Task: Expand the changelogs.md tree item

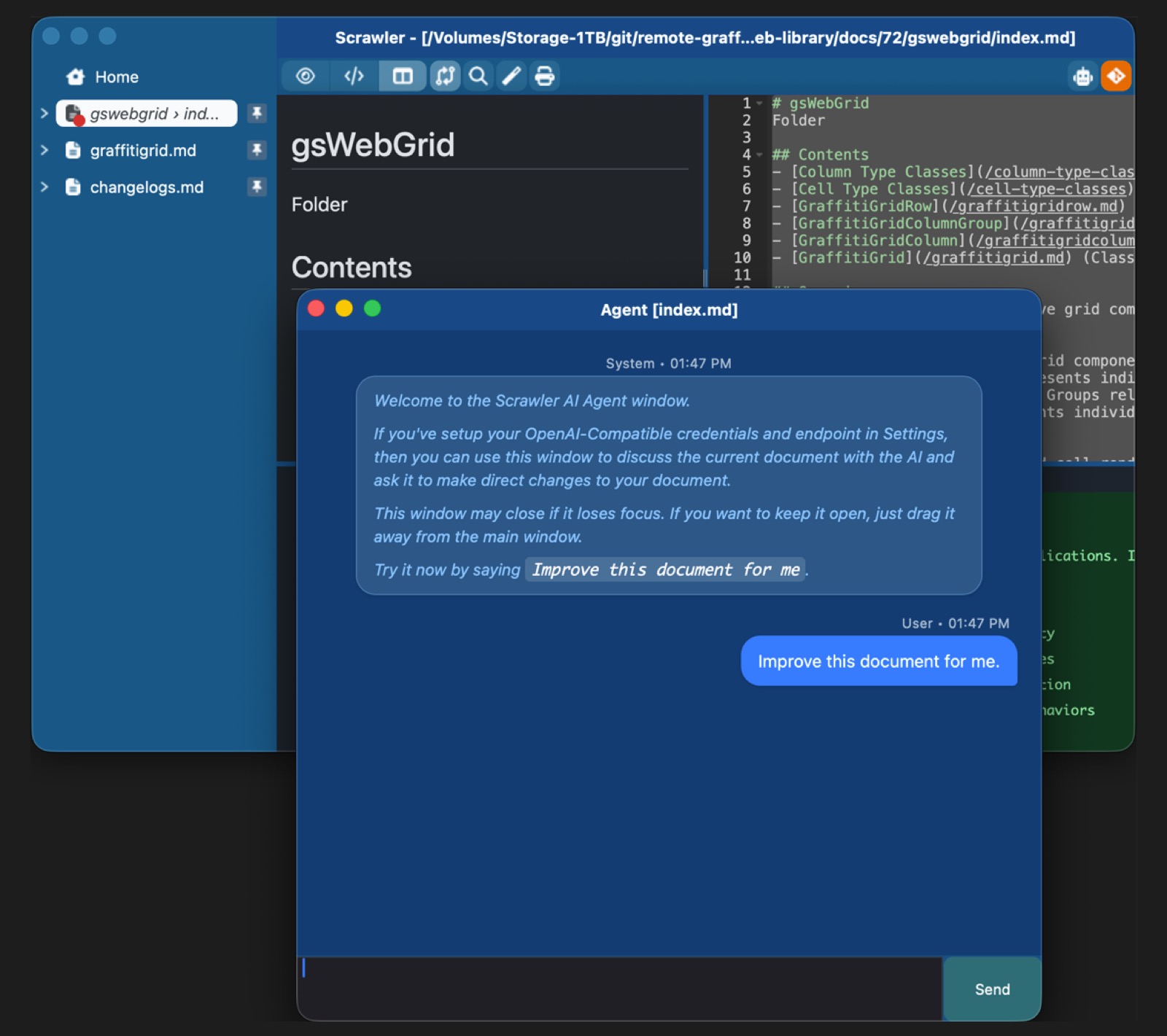Action: (x=44, y=187)
